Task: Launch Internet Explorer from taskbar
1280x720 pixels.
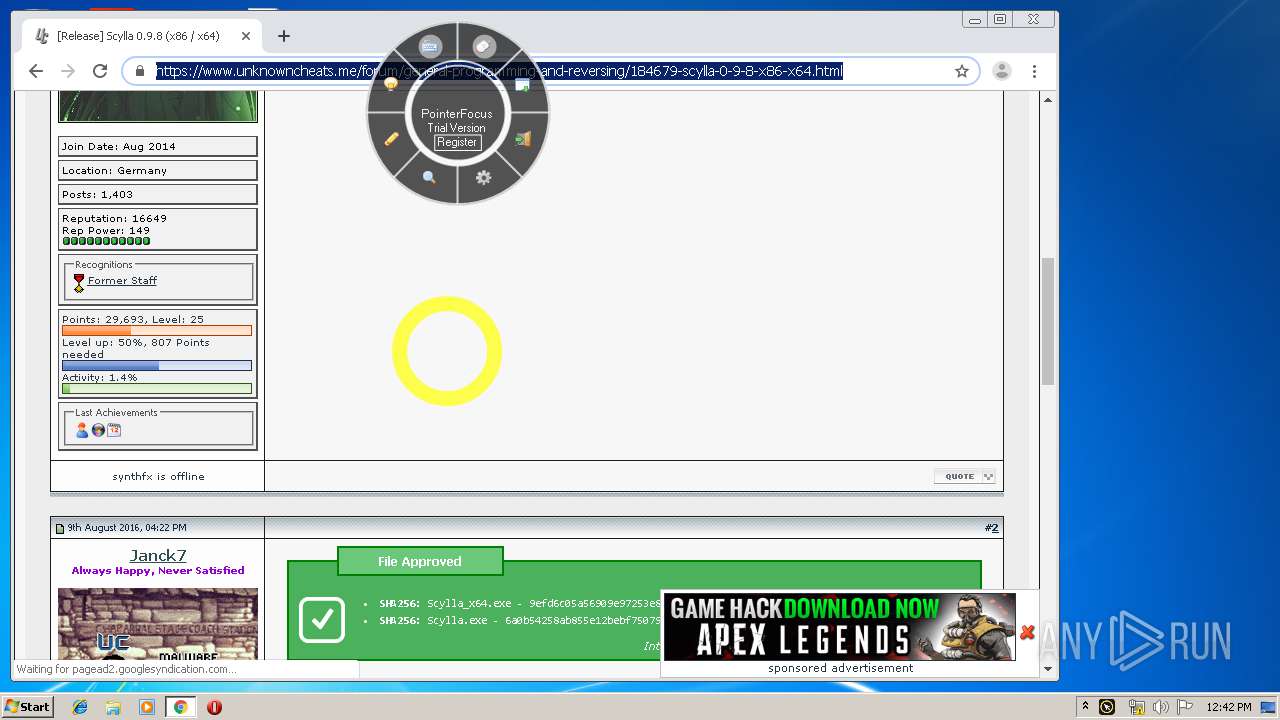Action: [x=80, y=707]
